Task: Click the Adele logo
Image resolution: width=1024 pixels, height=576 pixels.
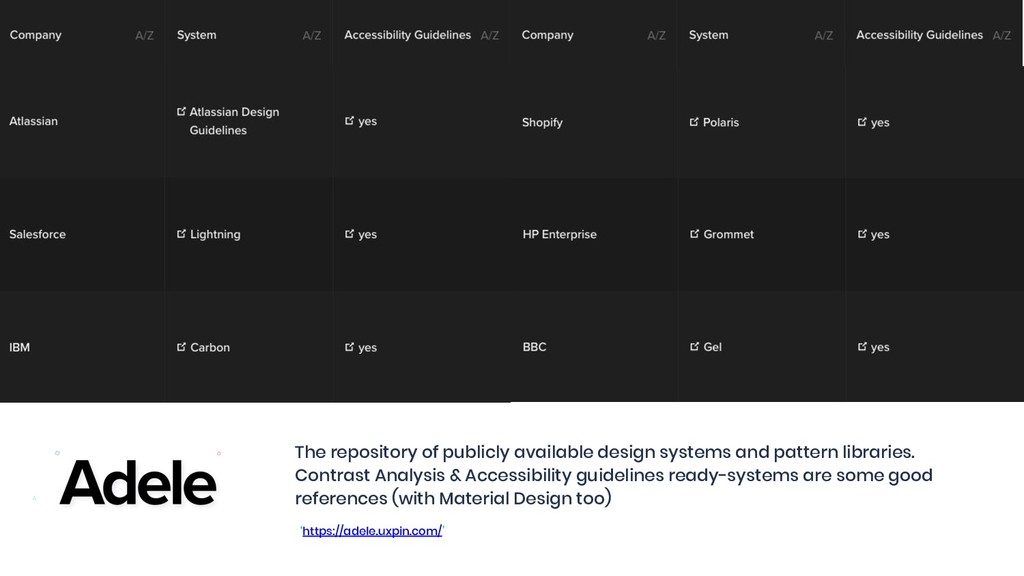Action: pyautogui.click(x=138, y=483)
